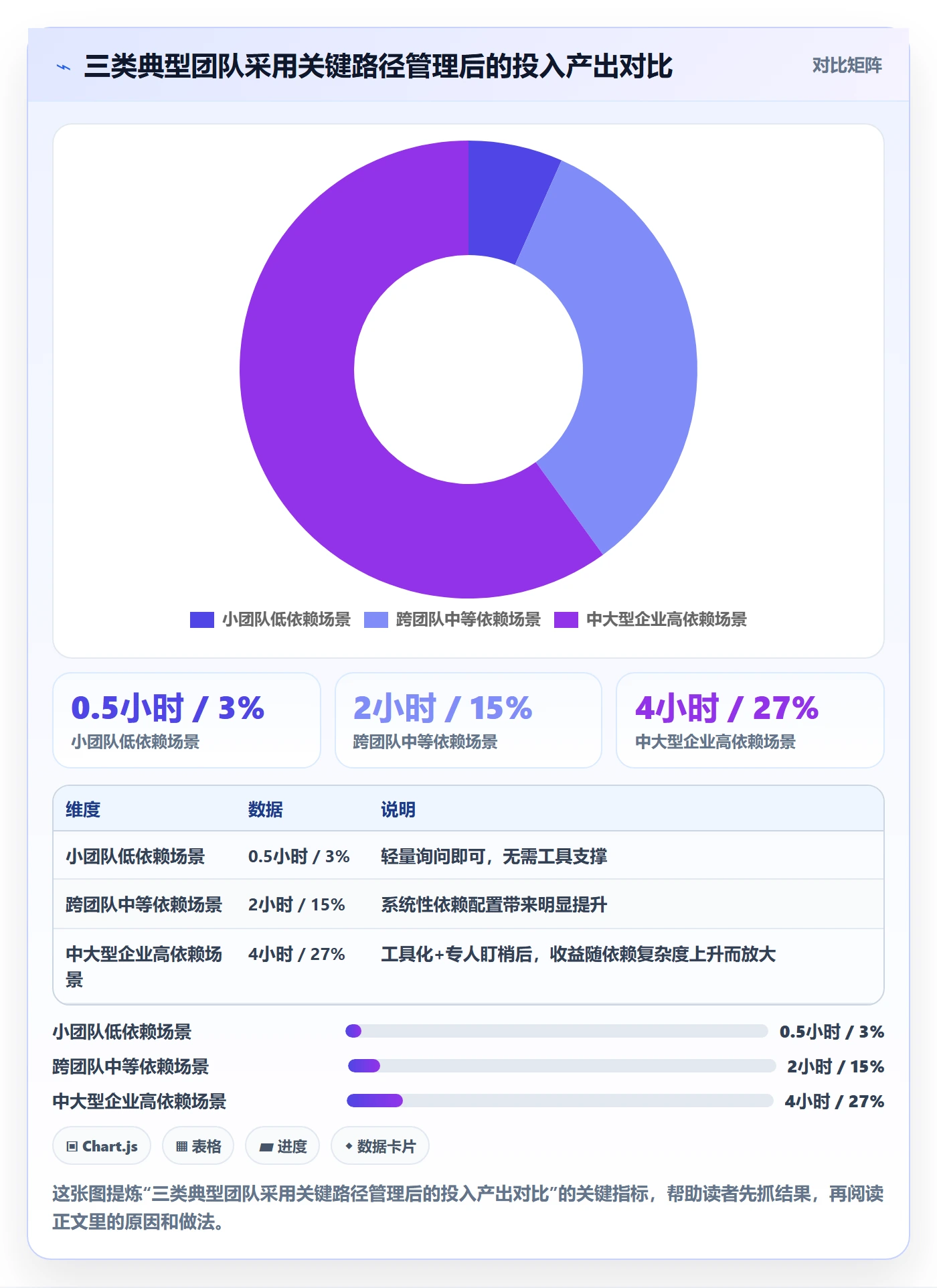Image resolution: width=937 pixels, height=1288 pixels.
Task: Click the 0.5小时 / 3% value after the progress bar
Action: (832, 1032)
